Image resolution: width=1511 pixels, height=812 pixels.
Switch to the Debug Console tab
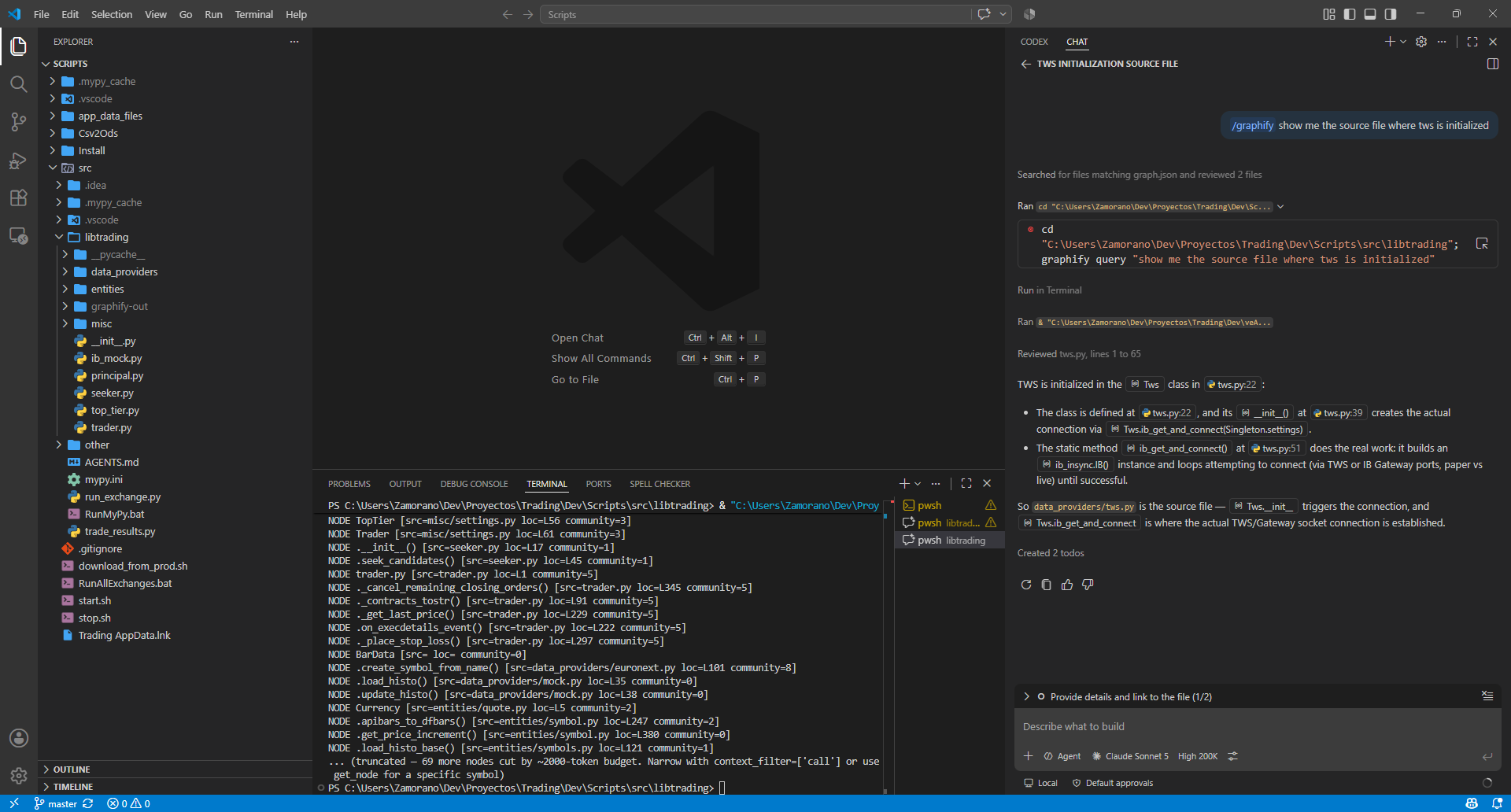pyautogui.click(x=474, y=484)
